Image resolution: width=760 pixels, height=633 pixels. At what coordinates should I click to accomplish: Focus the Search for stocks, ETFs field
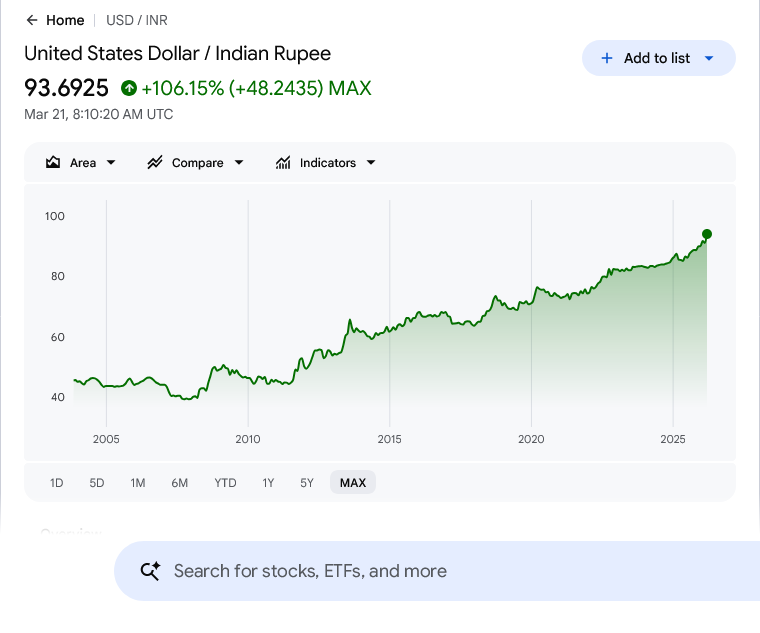point(437,571)
